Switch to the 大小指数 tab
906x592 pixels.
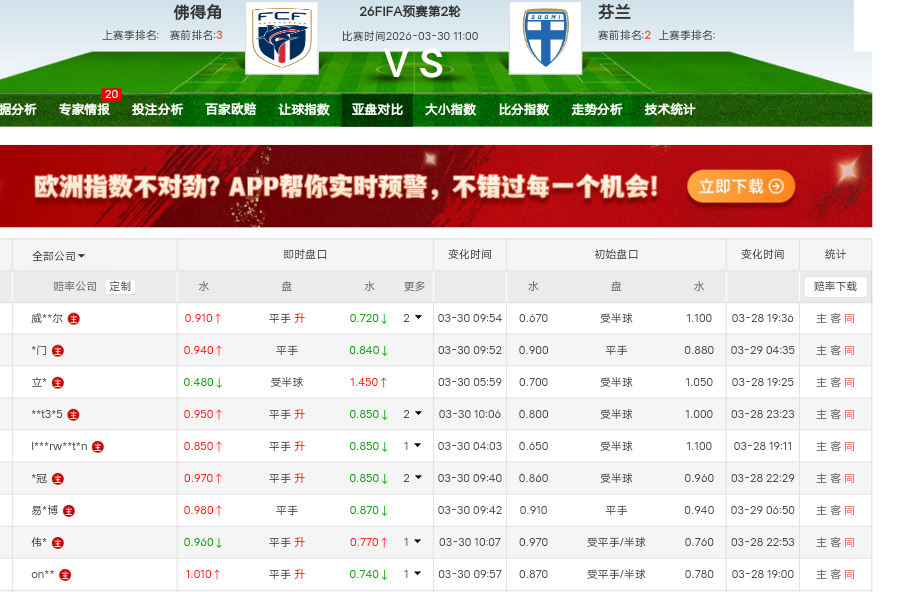click(x=450, y=110)
